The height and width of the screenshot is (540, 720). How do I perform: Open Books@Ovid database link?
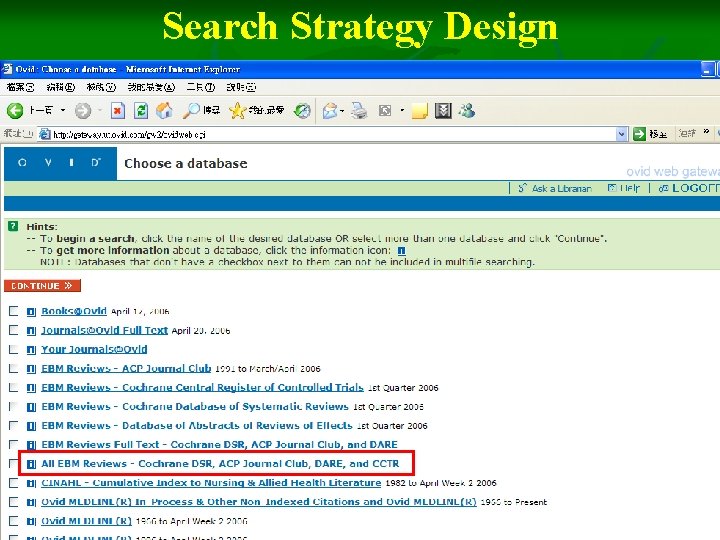tap(74, 311)
